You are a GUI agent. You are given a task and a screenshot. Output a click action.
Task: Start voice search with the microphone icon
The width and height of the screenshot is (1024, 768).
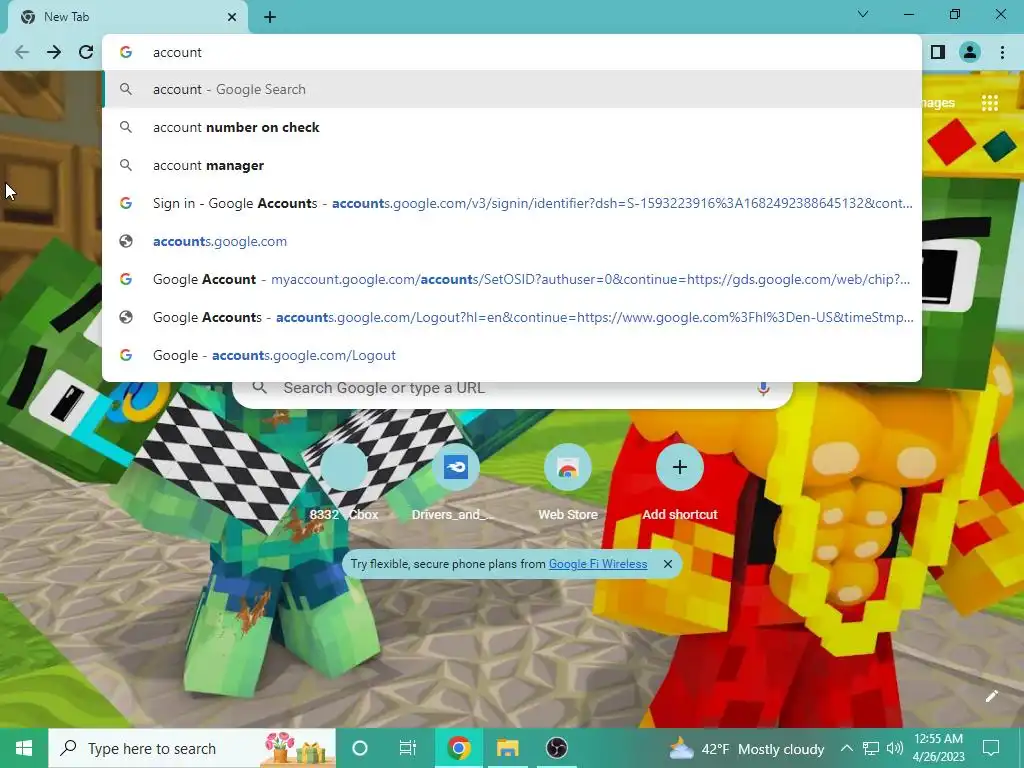point(763,388)
